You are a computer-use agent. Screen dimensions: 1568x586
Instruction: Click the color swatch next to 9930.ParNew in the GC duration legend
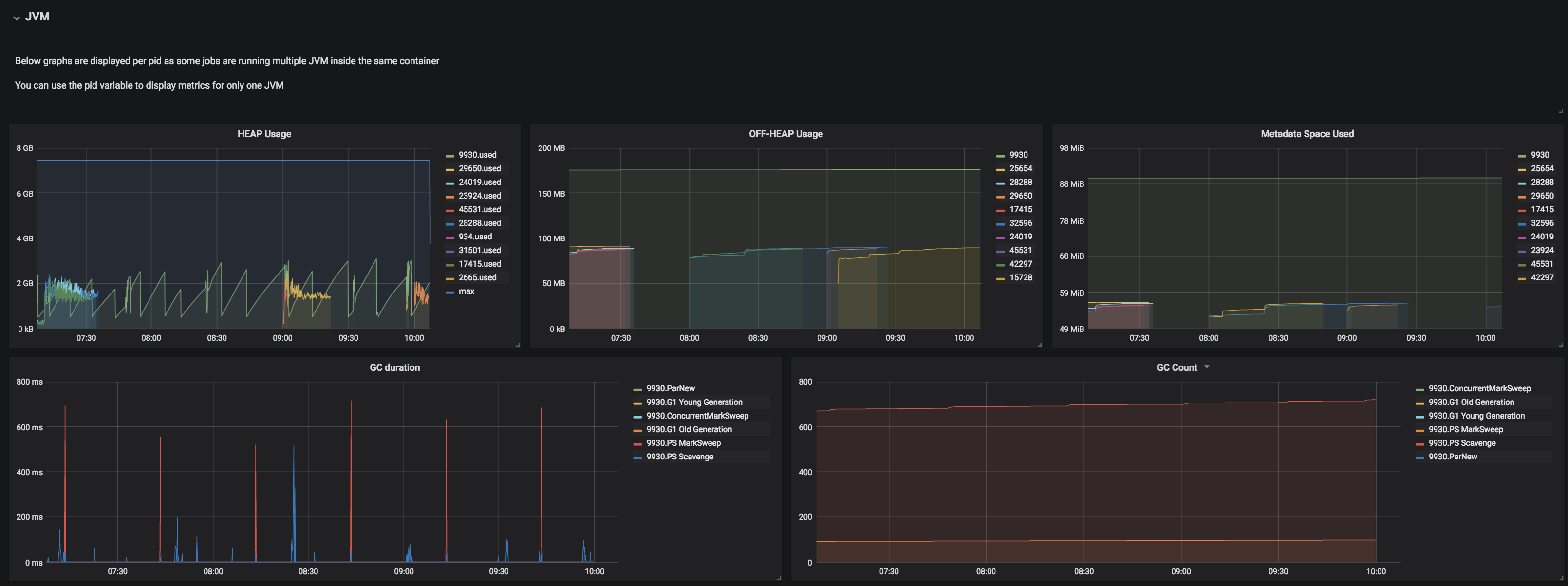click(637, 389)
